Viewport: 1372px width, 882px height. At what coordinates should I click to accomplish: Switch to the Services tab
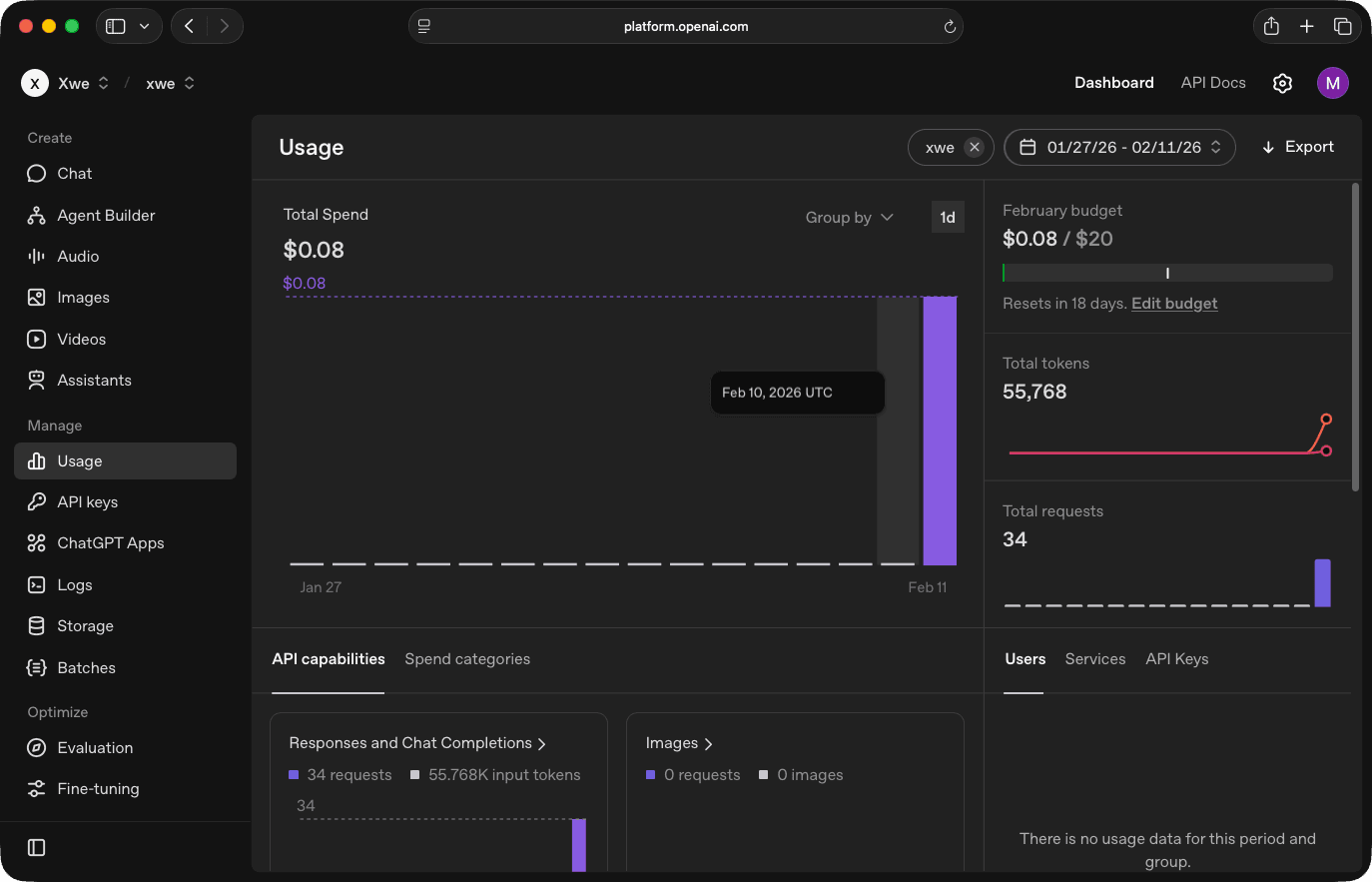[1094, 659]
